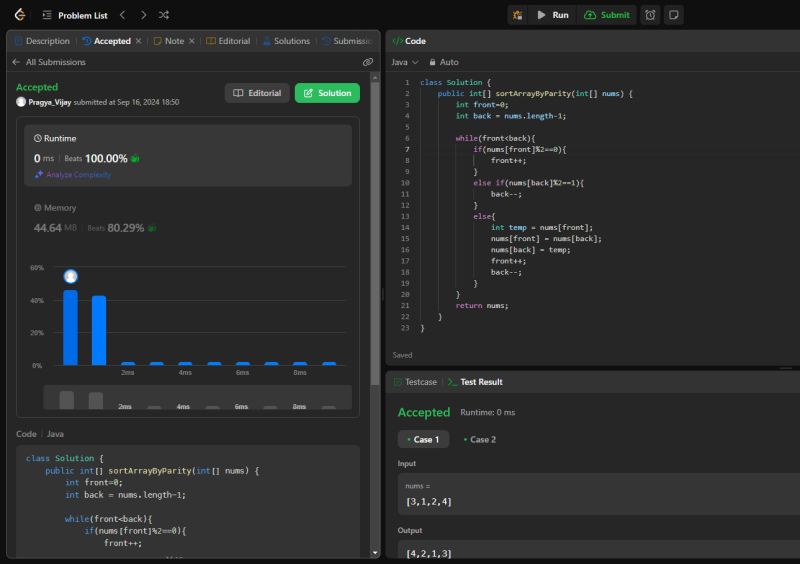Copy the submission link icon
Image resolution: width=800 pixels, height=564 pixels.
[367, 62]
